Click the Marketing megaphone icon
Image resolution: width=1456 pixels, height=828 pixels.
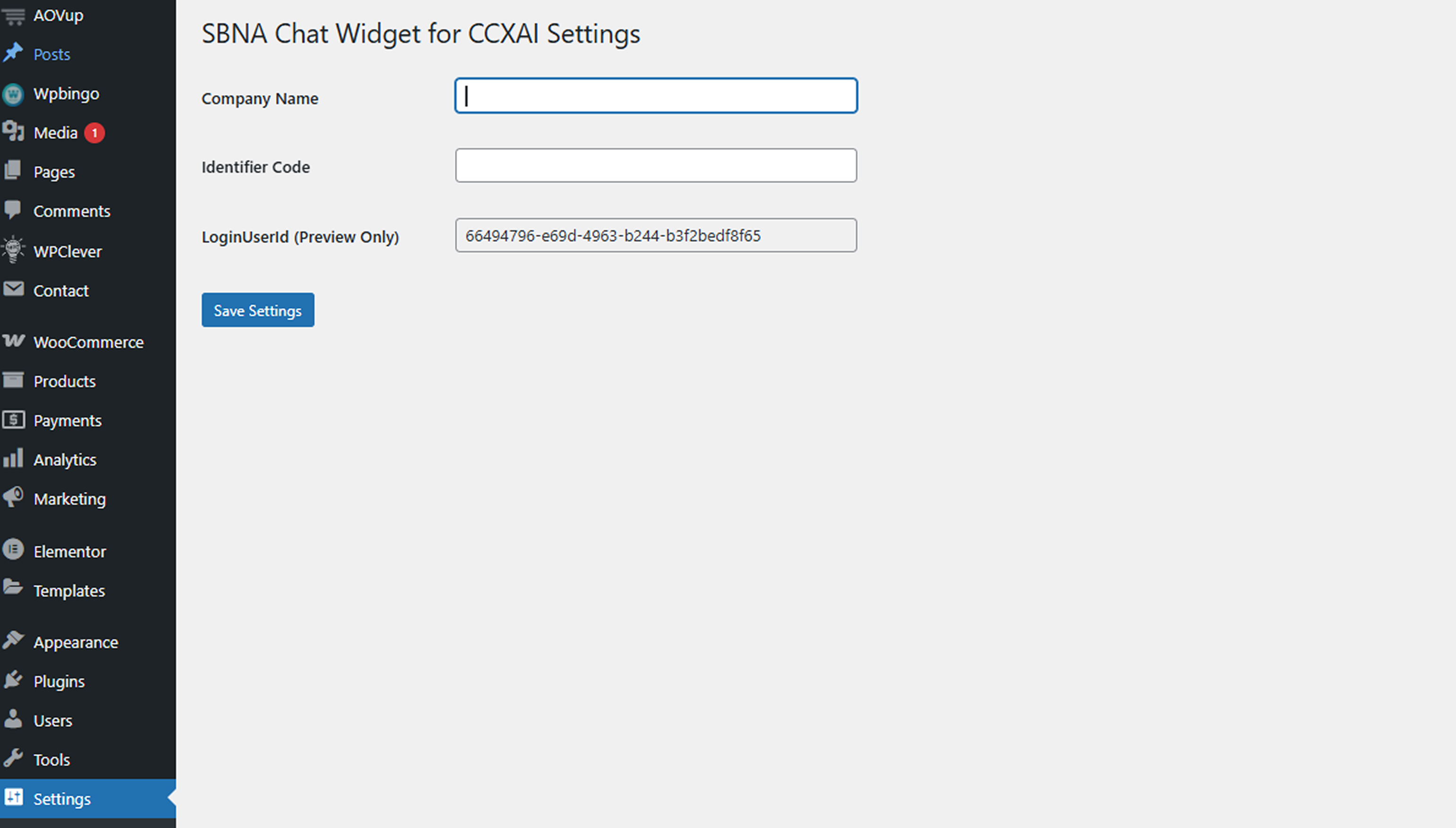tap(13, 498)
